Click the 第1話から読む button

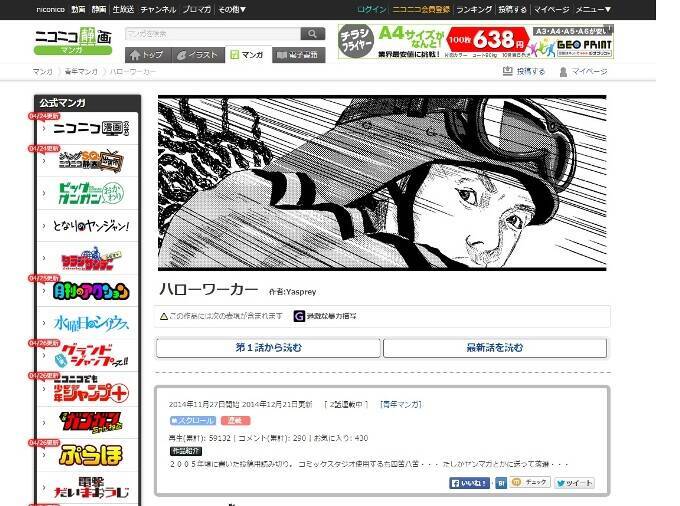[x=268, y=347]
